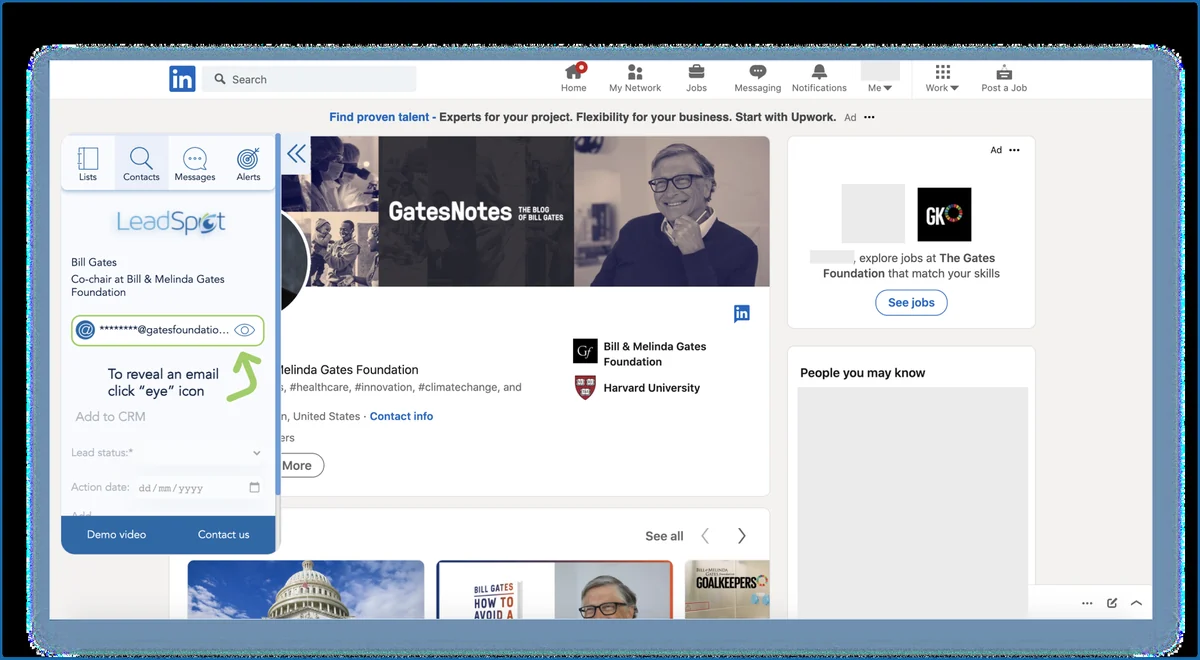Open My Network icon
This screenshot has height=660, width=1200.
635,72
